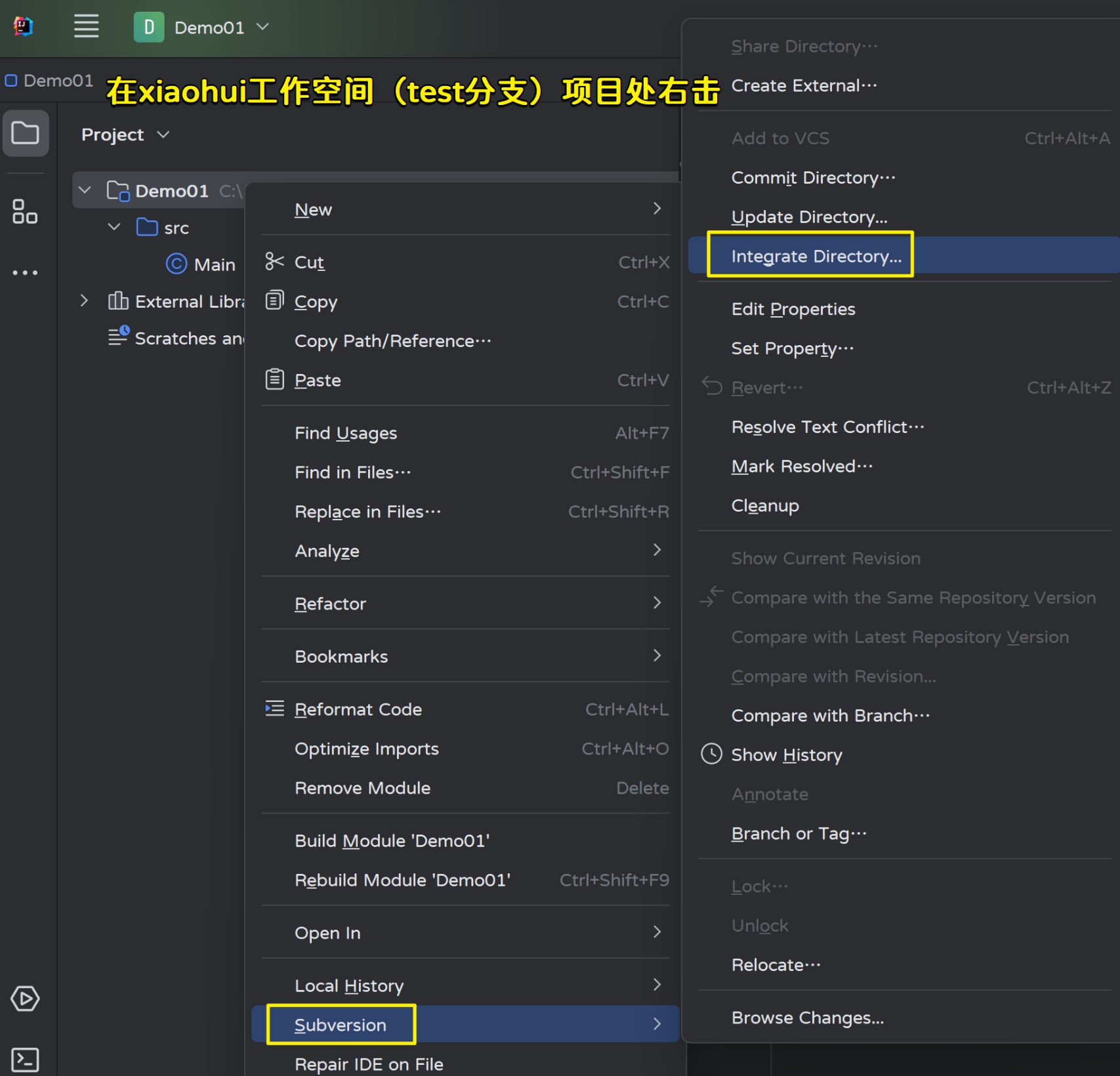This screenshot has height=1076, width=1120.
Task: Click the Show History clock icon
Action: (711, 754)
